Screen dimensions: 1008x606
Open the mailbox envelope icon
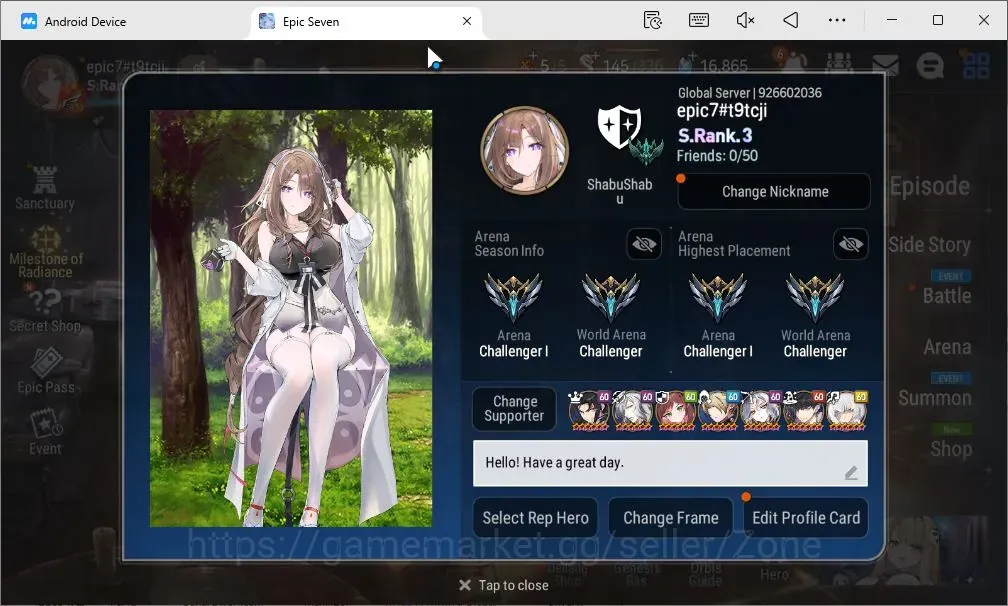pyautogui.click(x=885, y=64)
